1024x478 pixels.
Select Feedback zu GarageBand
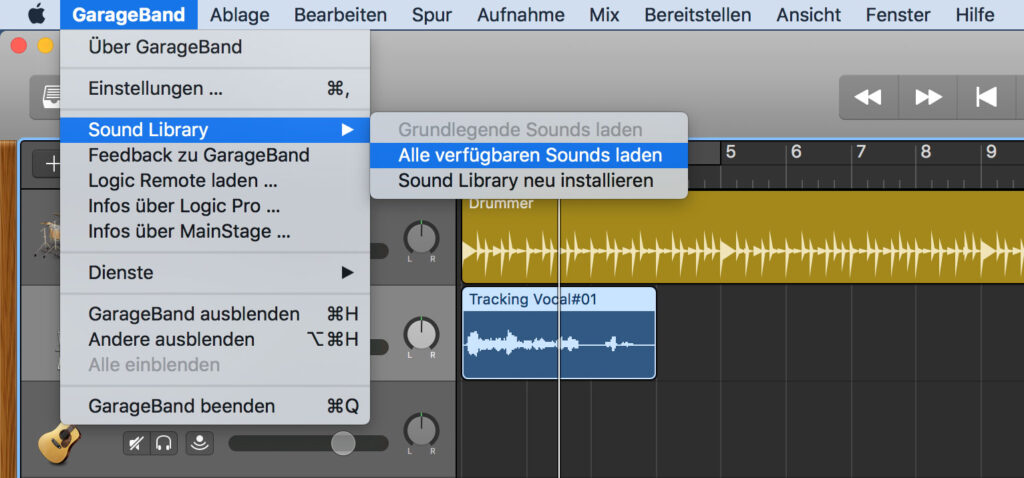point(215,155)
